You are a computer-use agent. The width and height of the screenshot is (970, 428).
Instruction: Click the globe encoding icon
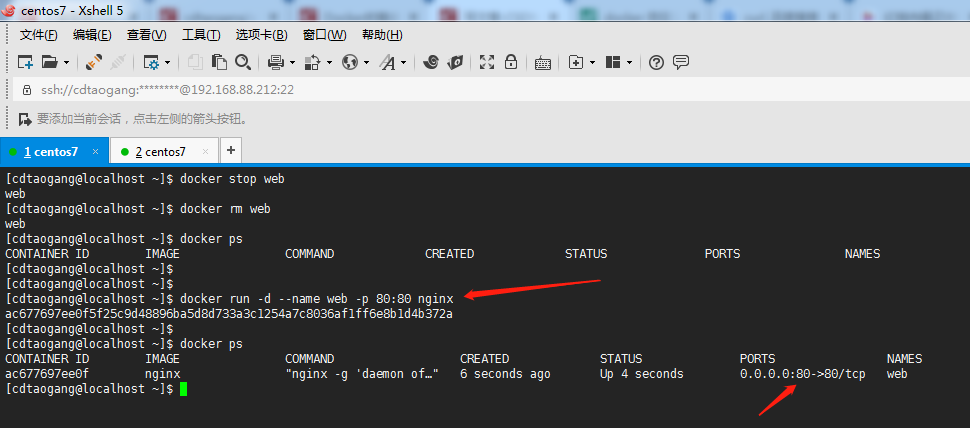click(x=351, y=62)
